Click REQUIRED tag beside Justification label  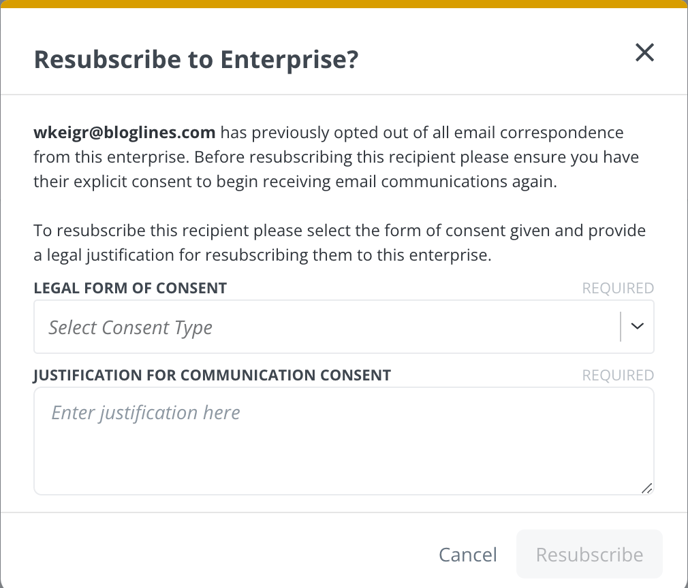point(618,376)
